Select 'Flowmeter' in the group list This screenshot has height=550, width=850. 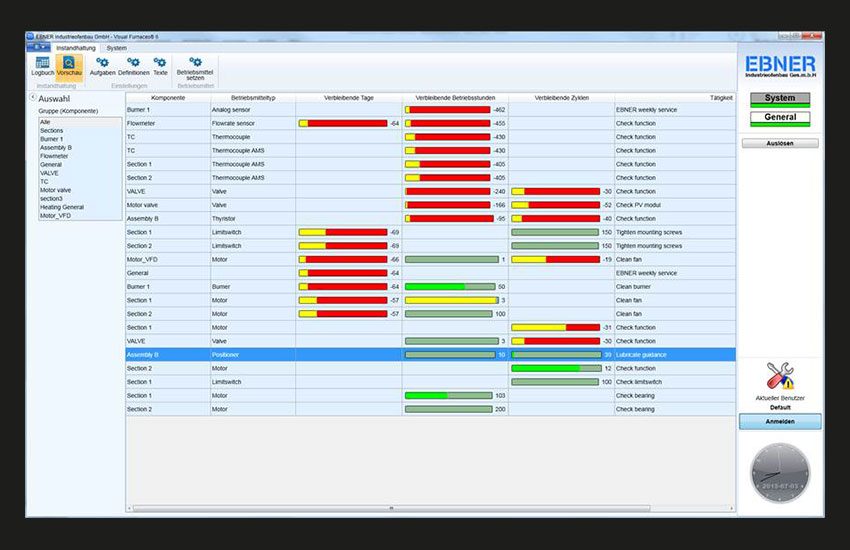(80, 156)
